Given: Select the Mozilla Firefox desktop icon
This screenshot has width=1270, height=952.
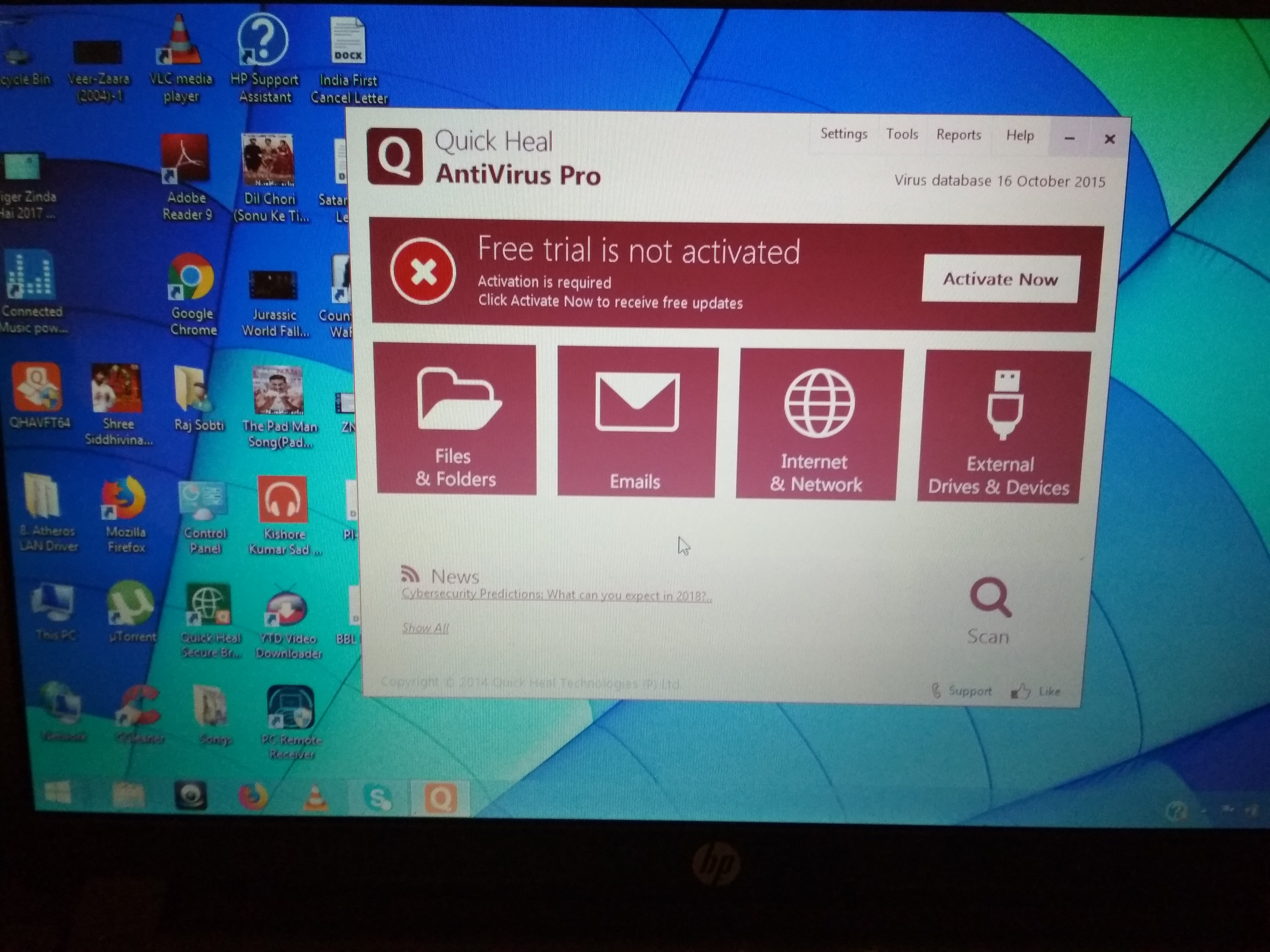Looking at the screenshot, I should [x=125, y=514].
